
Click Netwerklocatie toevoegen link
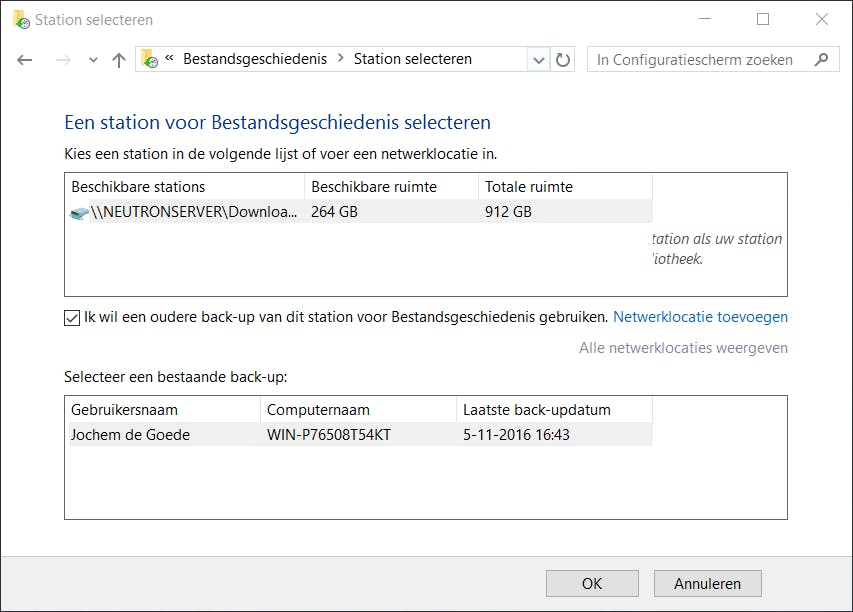tap(700, 317)
